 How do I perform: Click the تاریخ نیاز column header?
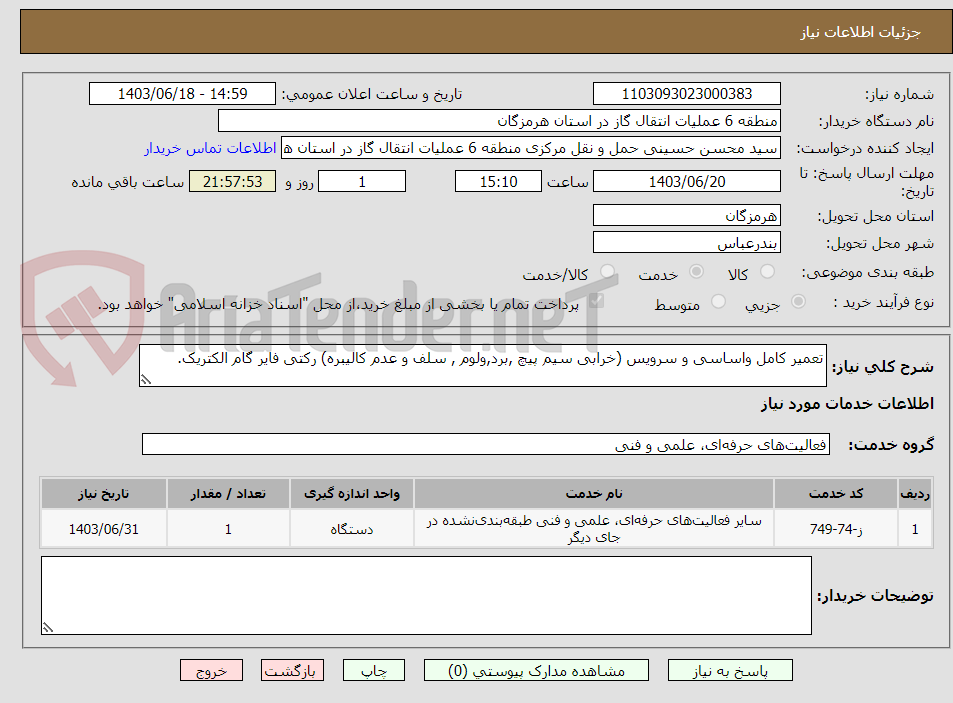tap(103, 493)
